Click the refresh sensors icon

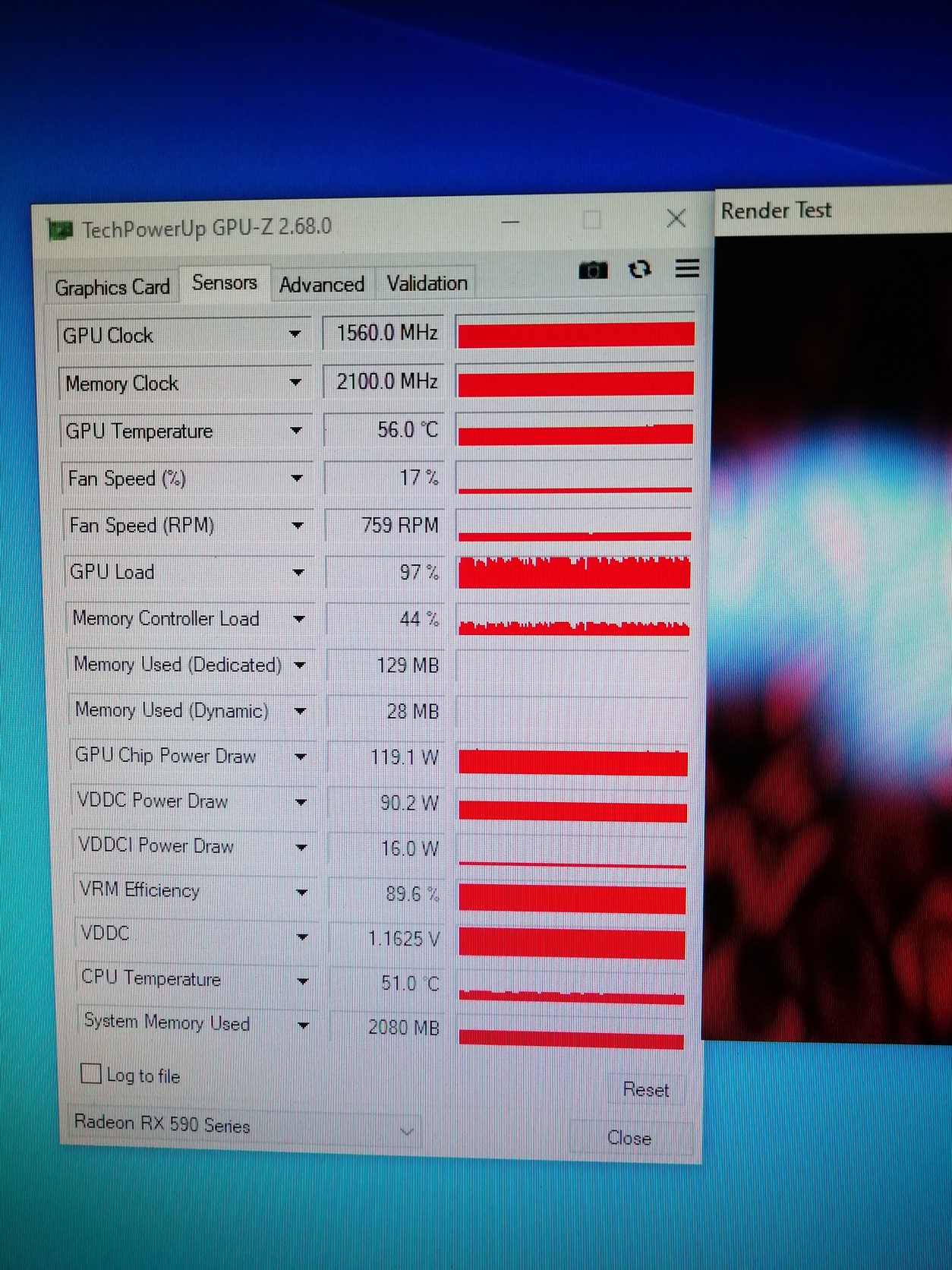[x=639, y=269]
